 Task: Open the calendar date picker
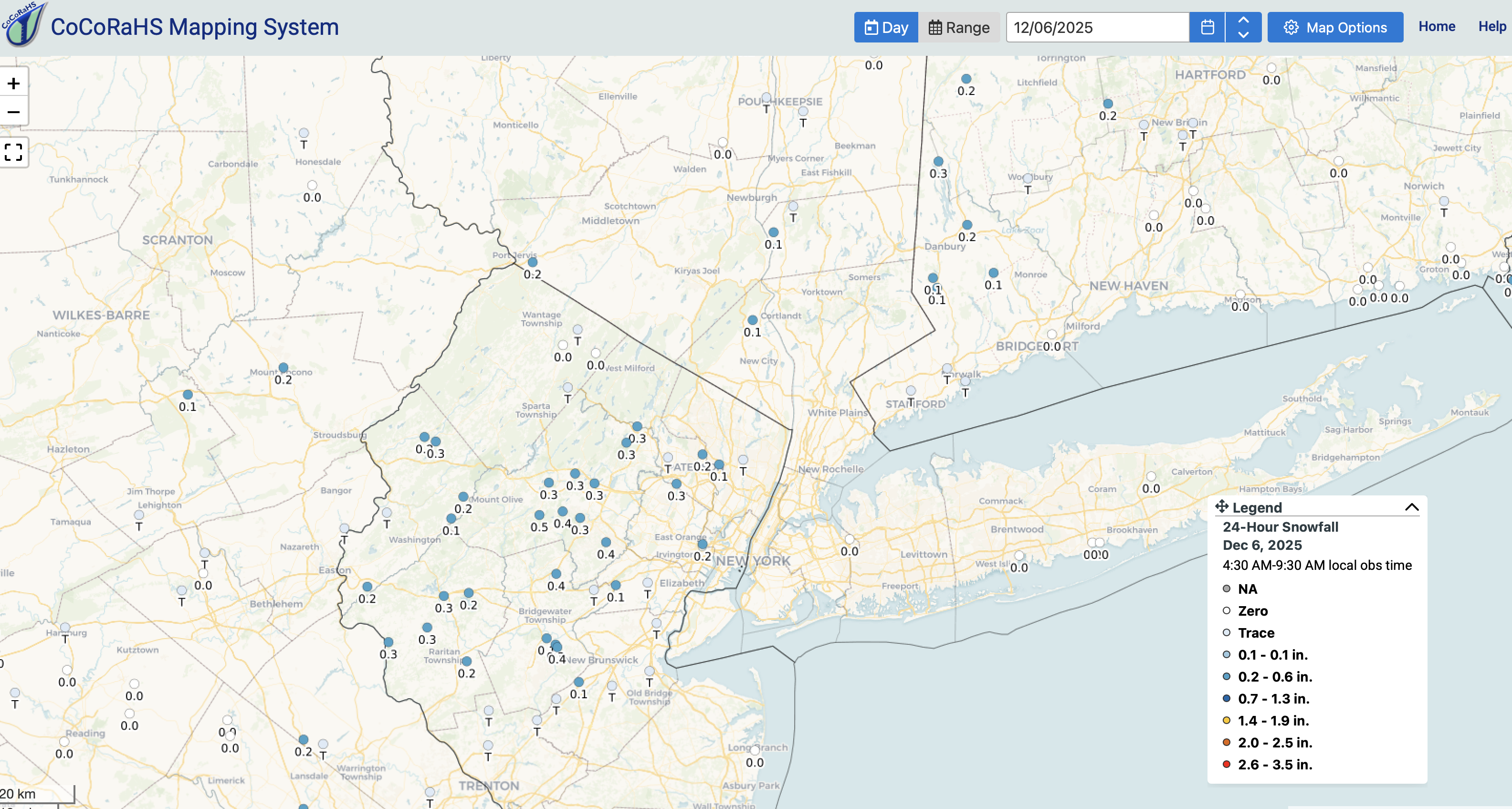click(x=1207, y=28)
